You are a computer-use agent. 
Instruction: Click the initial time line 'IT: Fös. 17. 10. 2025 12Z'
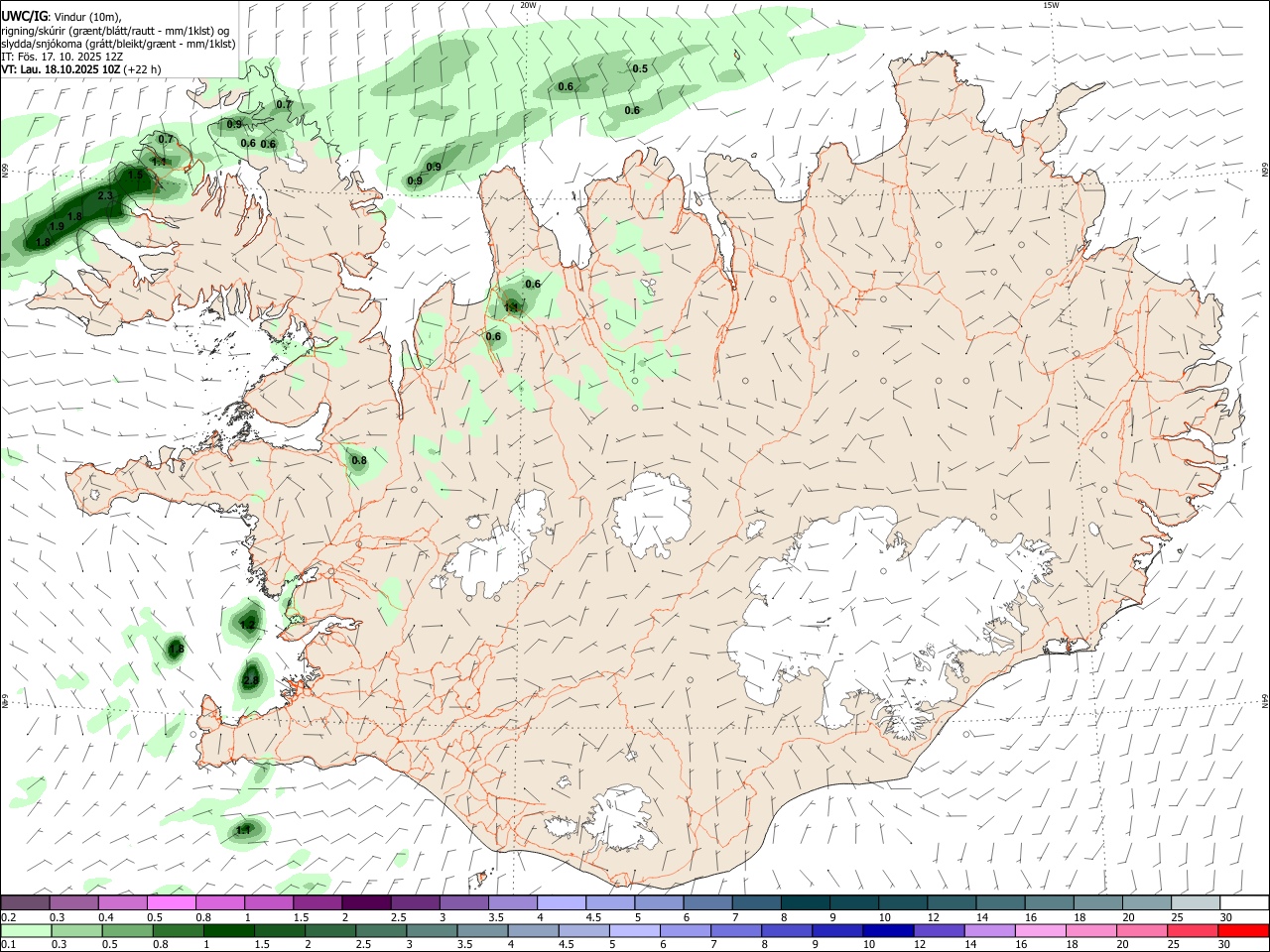pyautogui.click(x=62, y=57)
